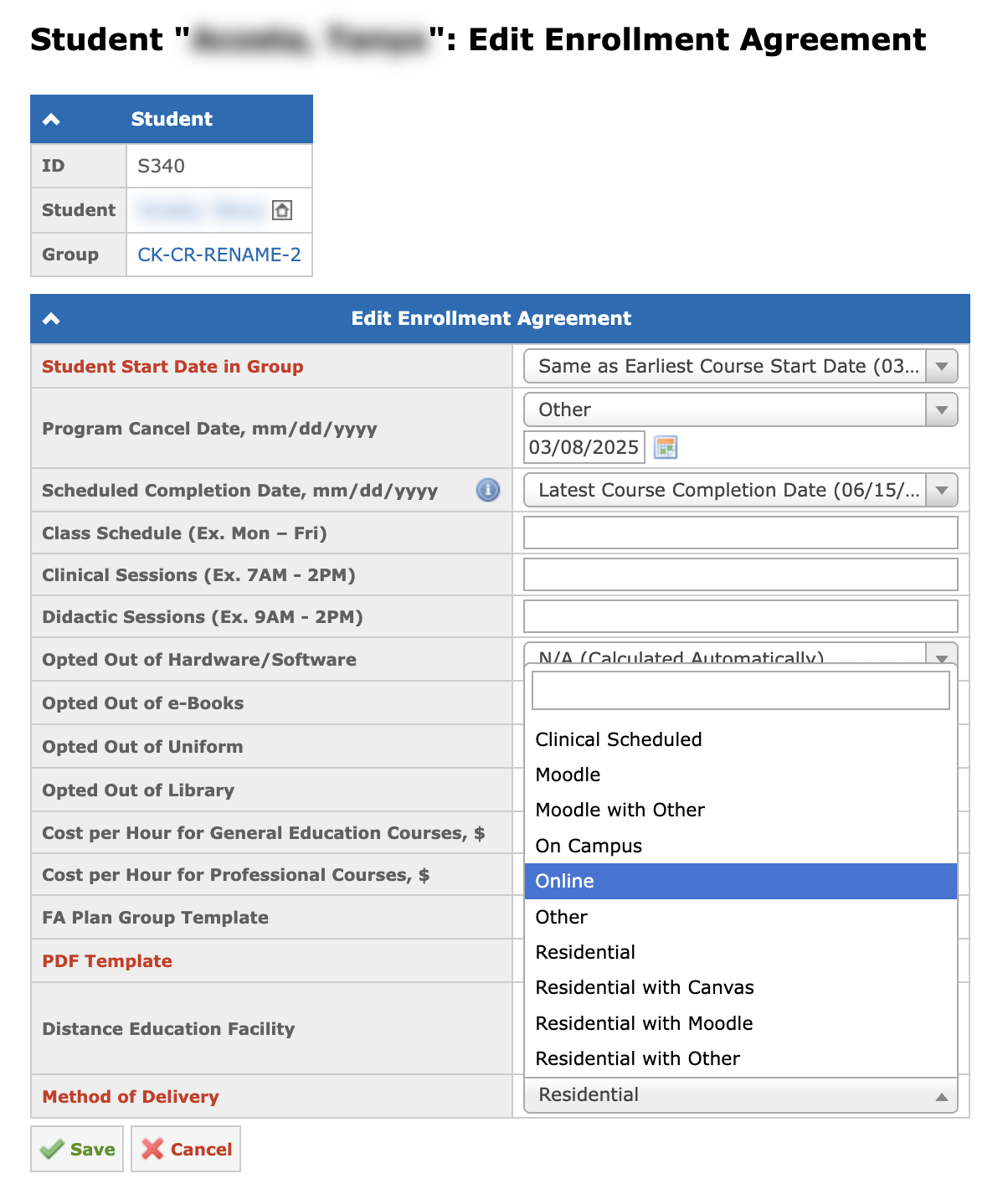Open calendar picker for Program Cancel Date
This screenshot has height=1189, width=1008.
(x=666, y=447)
